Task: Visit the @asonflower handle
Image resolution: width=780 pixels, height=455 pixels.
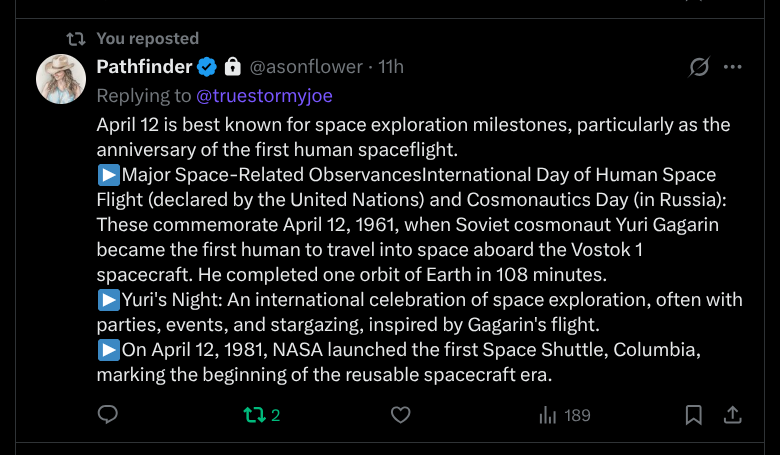Action: [x=304, y=67]
